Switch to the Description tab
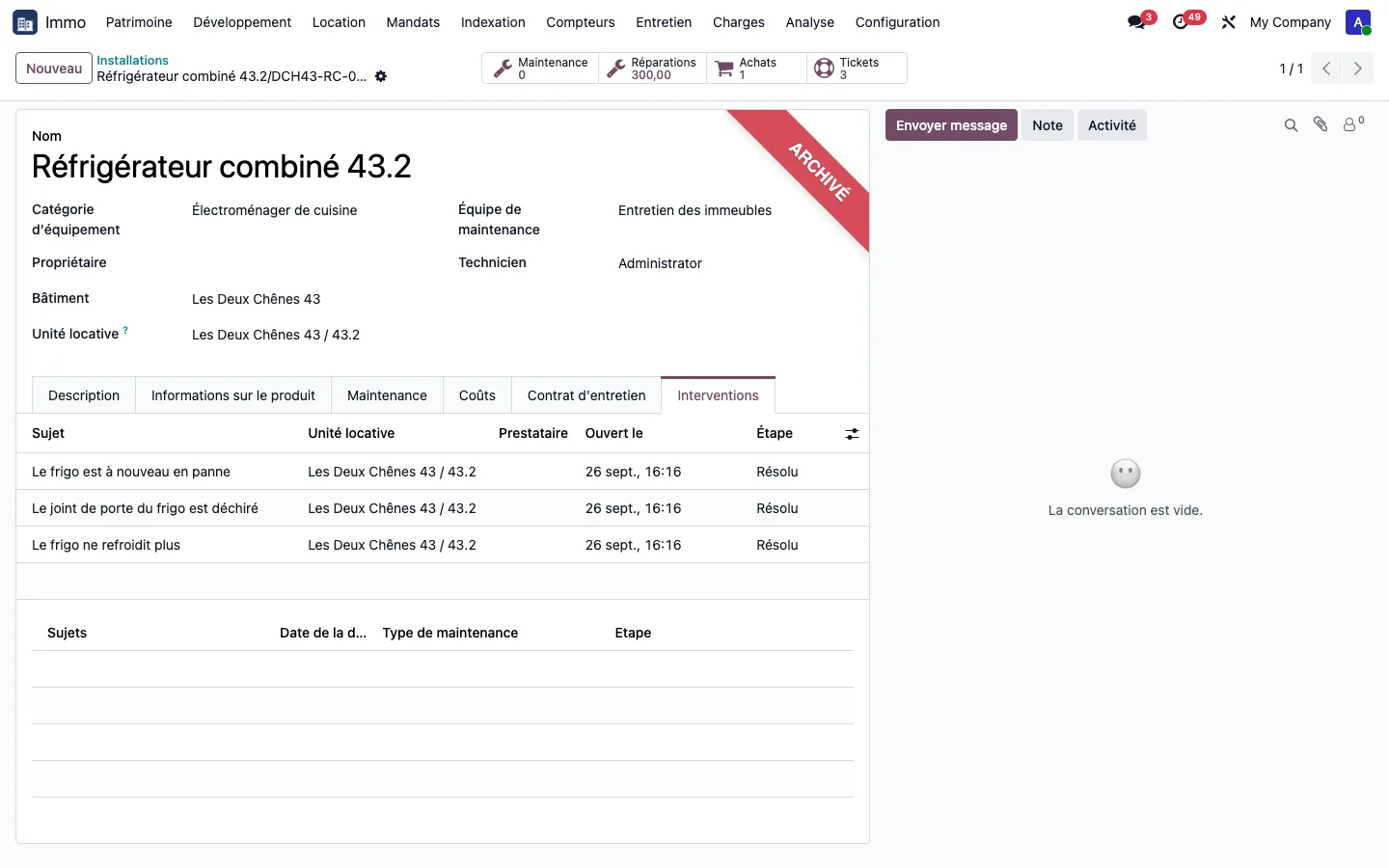 coord(84,395)
